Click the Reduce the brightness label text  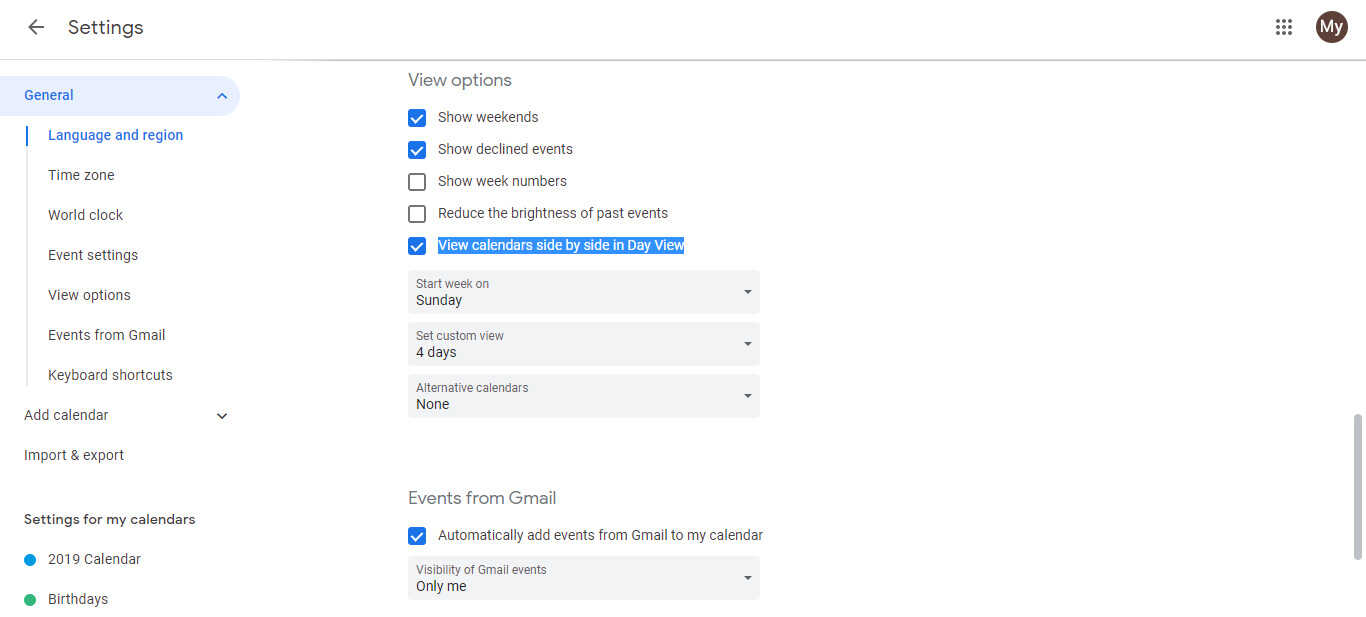pos(553,213)
